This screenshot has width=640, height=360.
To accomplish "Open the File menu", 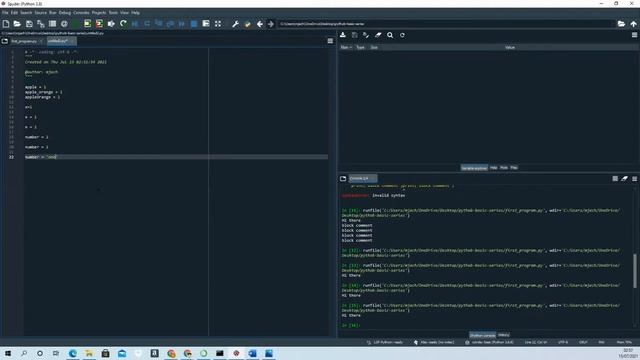I will click(5, 13).
